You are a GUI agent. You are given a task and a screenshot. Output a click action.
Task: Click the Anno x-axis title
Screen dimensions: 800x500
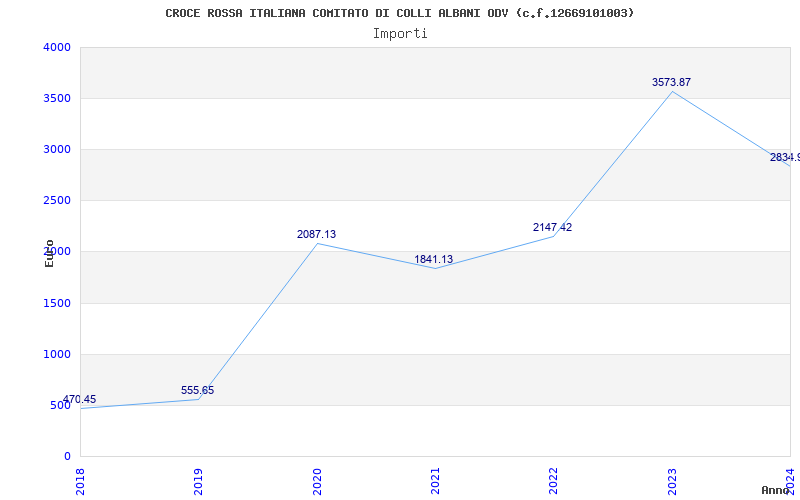775,490
